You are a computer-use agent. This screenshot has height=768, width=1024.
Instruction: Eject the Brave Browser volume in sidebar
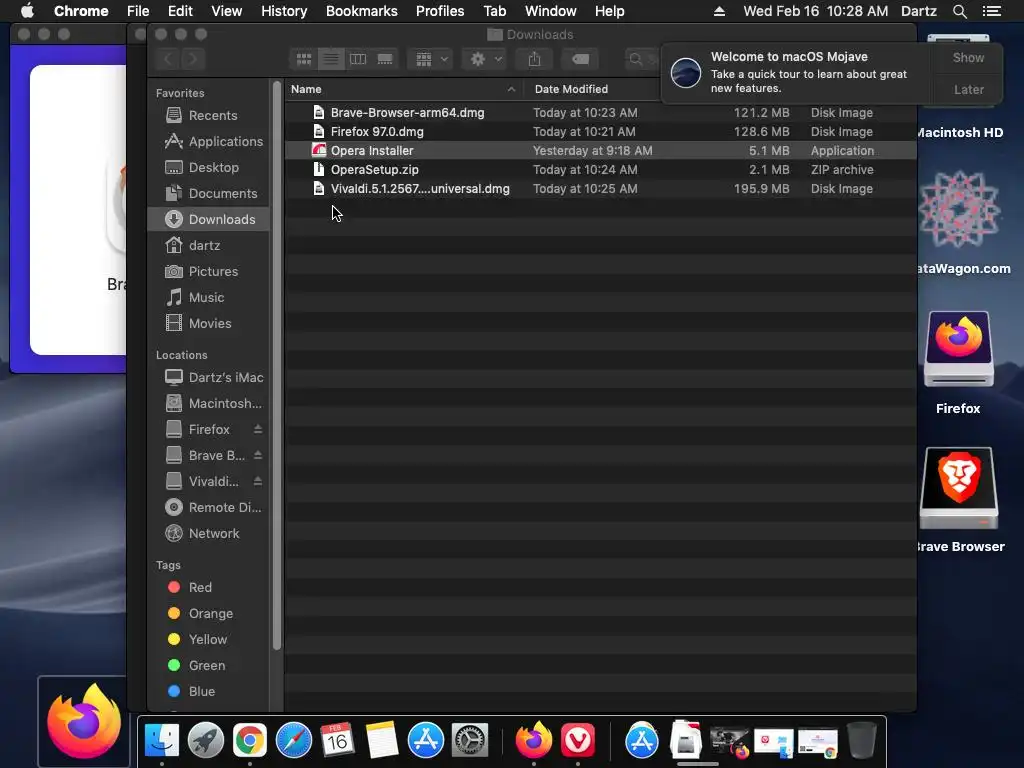coord(258,455)
